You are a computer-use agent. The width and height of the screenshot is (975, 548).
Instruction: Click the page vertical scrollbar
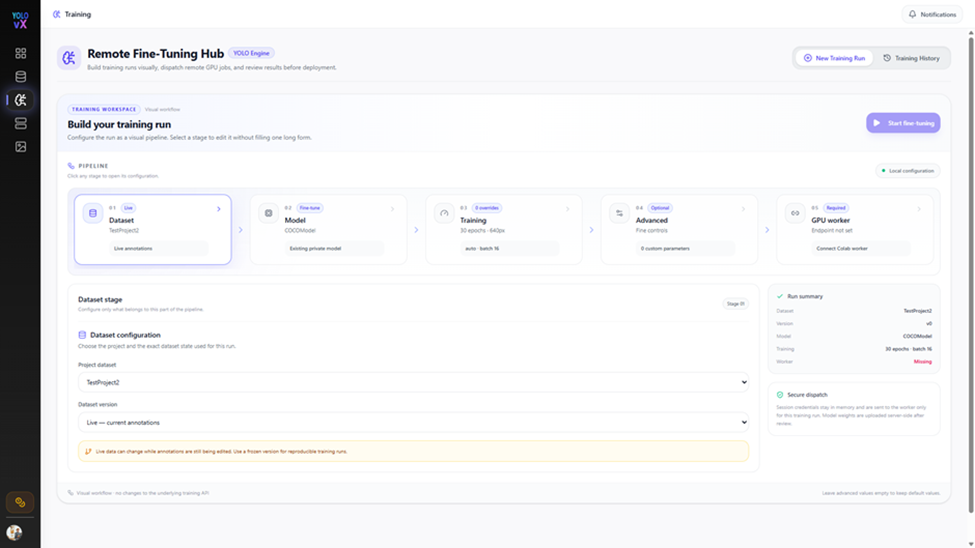pos(971,274)
